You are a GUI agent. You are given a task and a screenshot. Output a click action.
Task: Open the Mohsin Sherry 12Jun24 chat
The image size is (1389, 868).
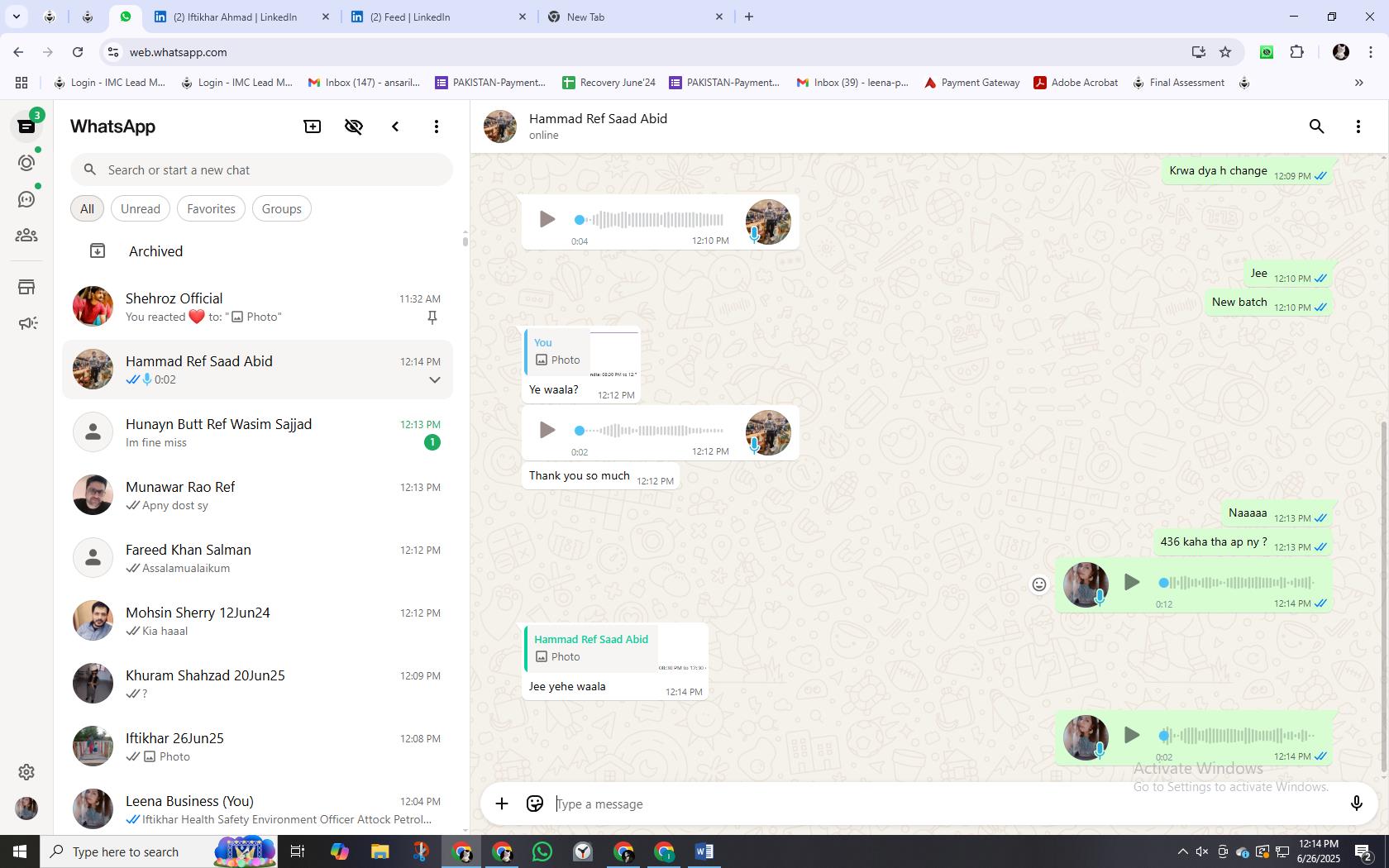(x=257, y=621)
